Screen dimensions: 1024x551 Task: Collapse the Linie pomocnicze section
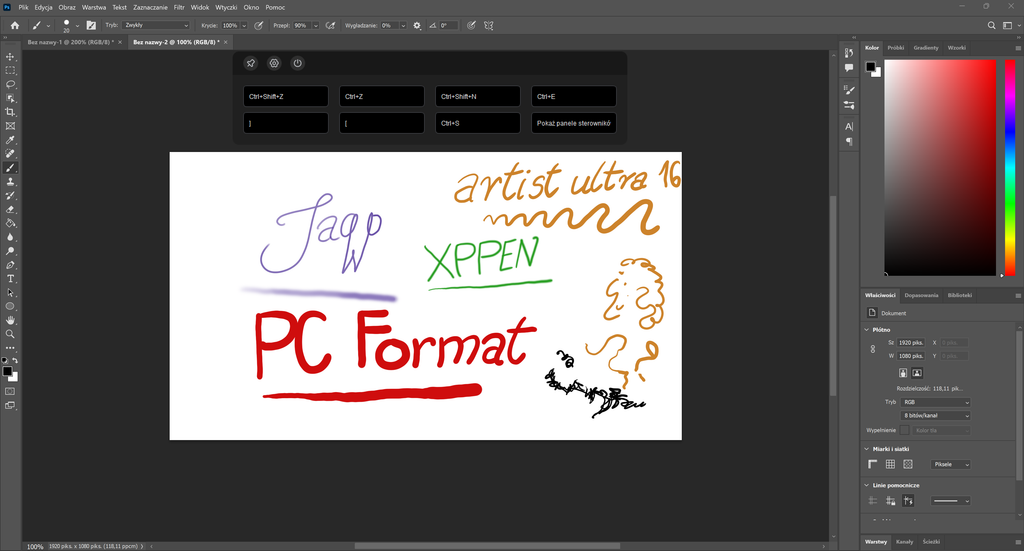pos(867,485)
